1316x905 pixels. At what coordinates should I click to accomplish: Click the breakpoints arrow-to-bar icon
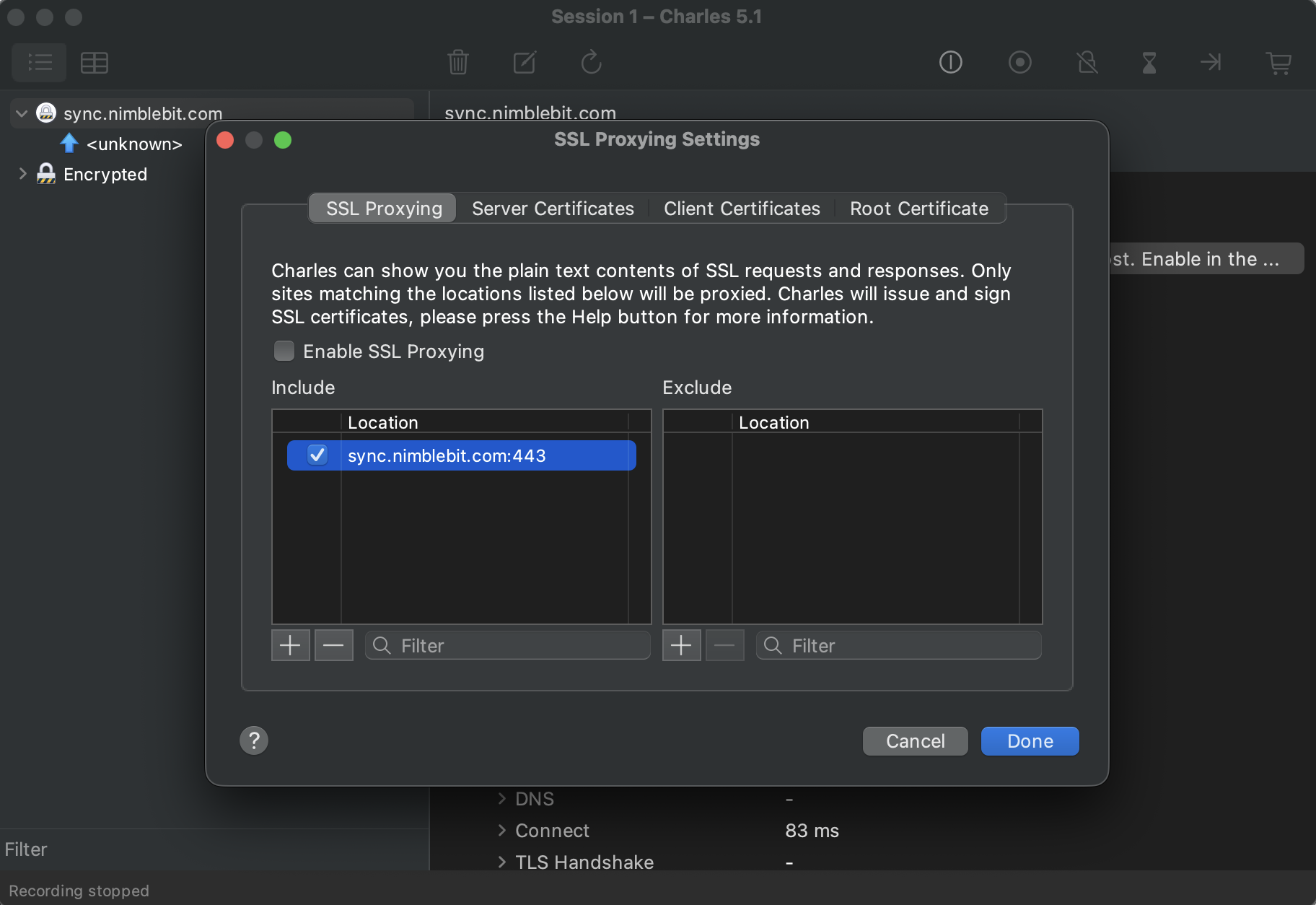(x=1211, y=63)
